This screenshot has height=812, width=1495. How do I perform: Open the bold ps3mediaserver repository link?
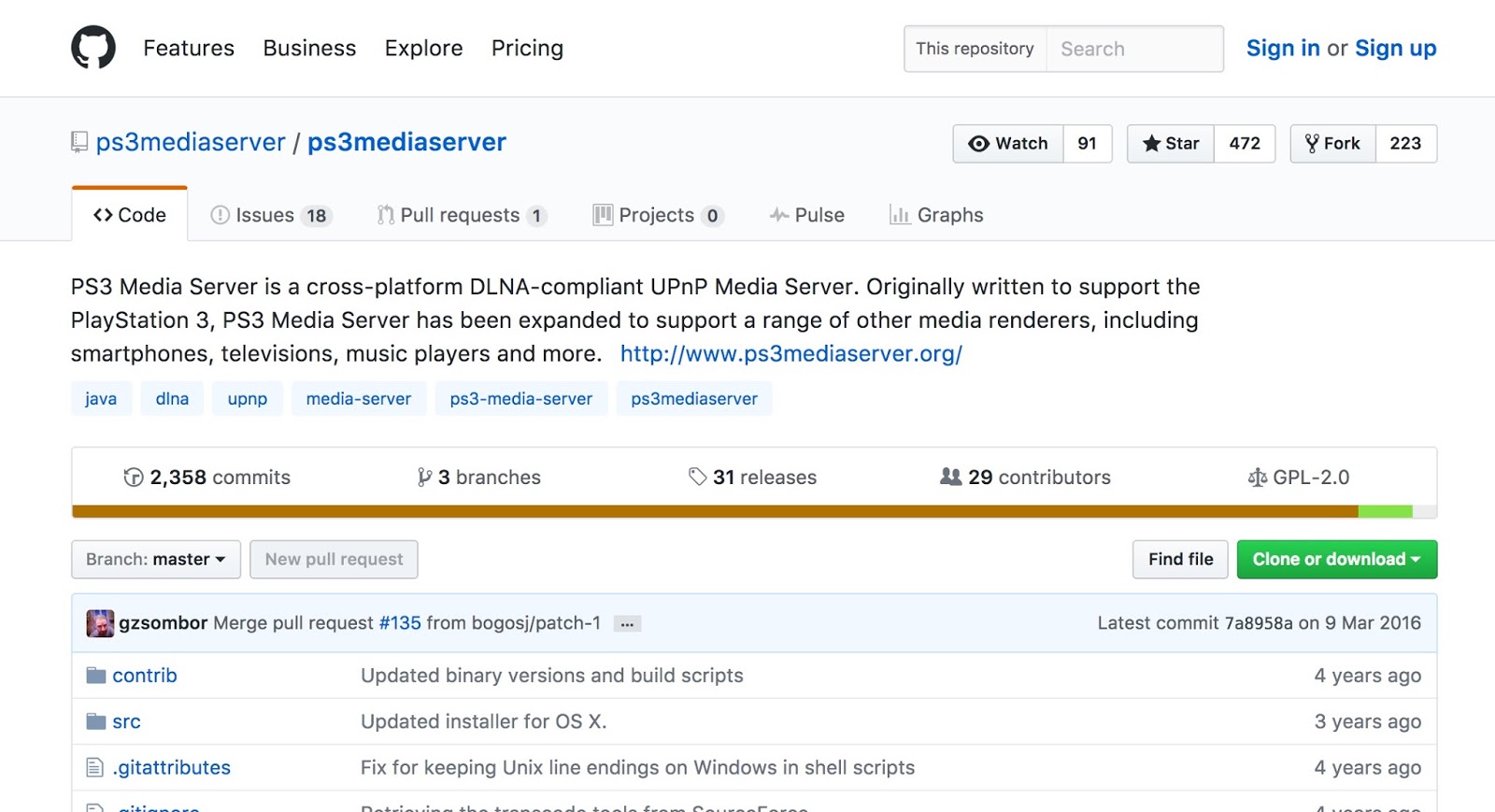point(406,142)
